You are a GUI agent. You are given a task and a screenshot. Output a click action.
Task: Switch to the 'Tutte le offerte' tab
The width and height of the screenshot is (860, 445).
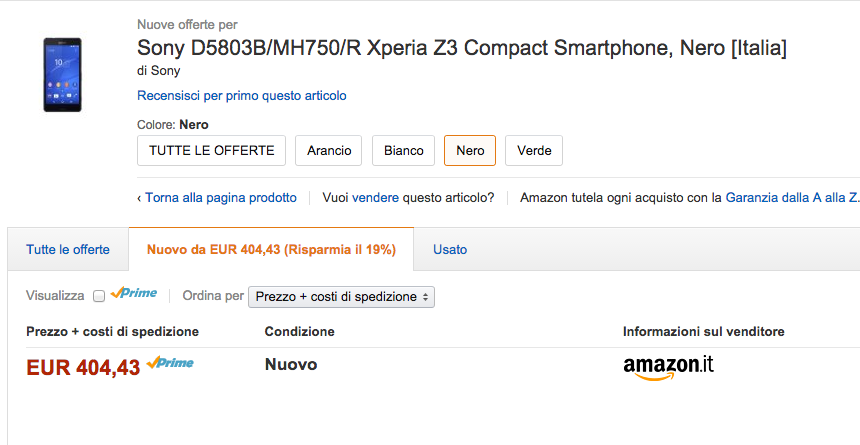point(68,249)
